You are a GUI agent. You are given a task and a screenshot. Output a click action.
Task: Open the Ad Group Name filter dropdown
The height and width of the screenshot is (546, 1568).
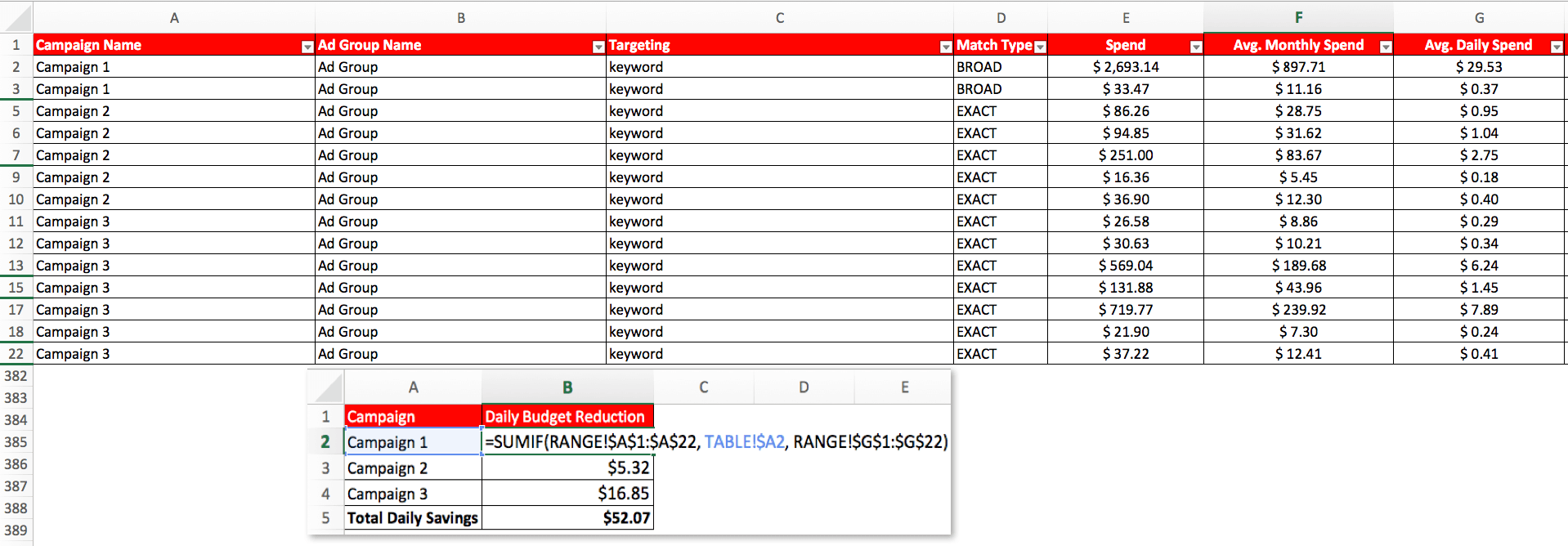click(598, 47)
